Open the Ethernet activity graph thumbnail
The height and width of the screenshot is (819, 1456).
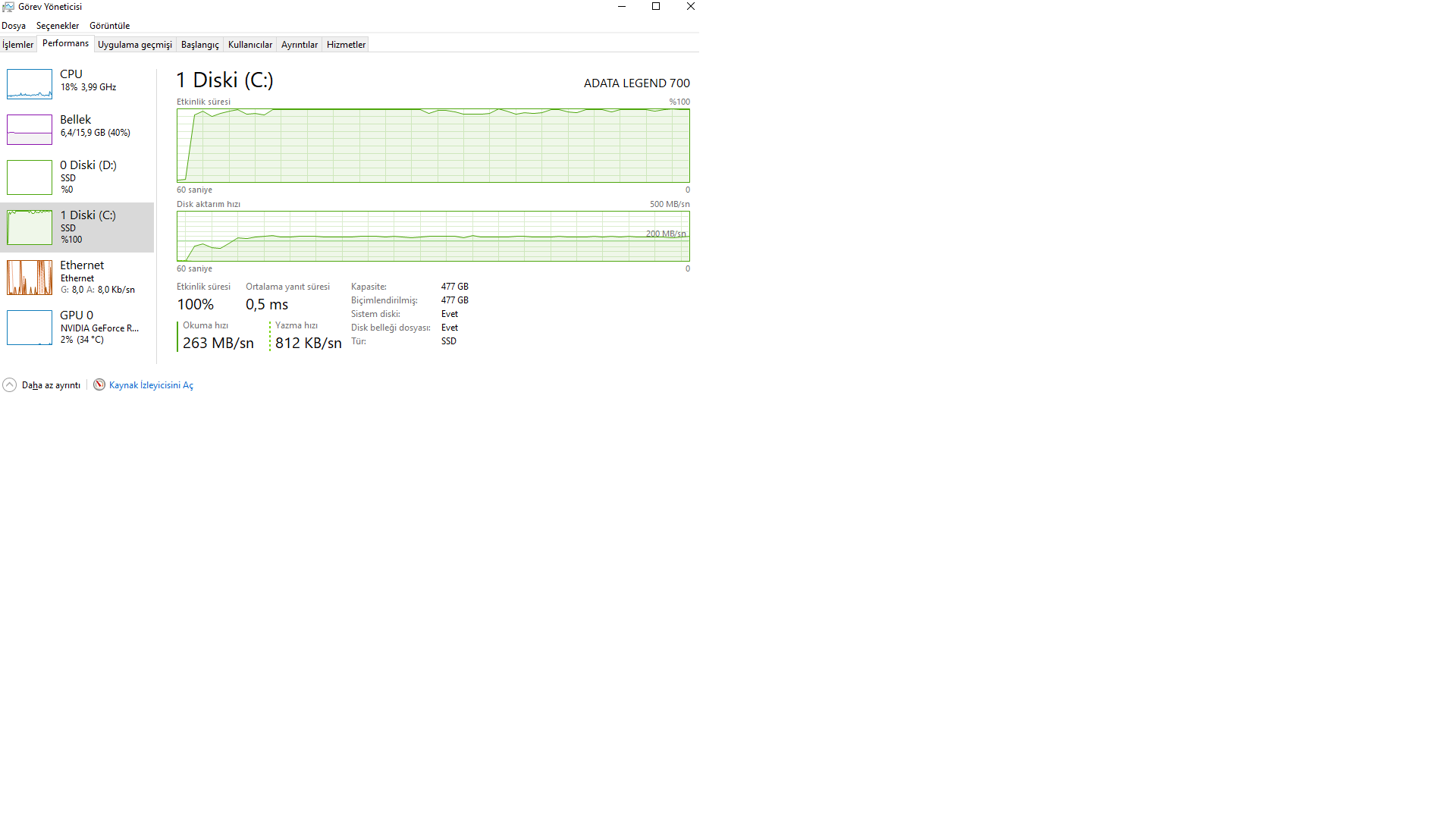30,277
